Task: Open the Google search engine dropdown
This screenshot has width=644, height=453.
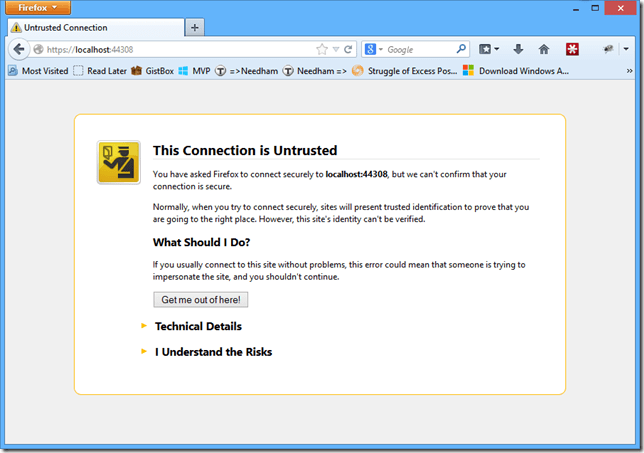Action: [x=374, y=49]
